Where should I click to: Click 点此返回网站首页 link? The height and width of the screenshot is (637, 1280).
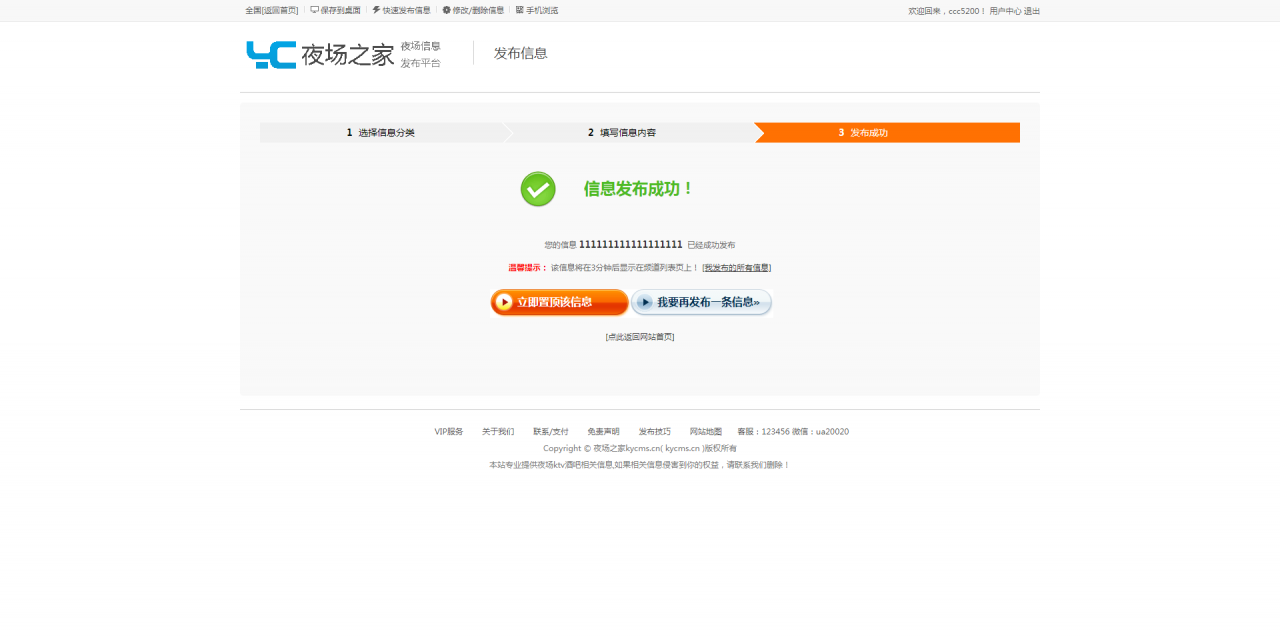pos(640,337)
